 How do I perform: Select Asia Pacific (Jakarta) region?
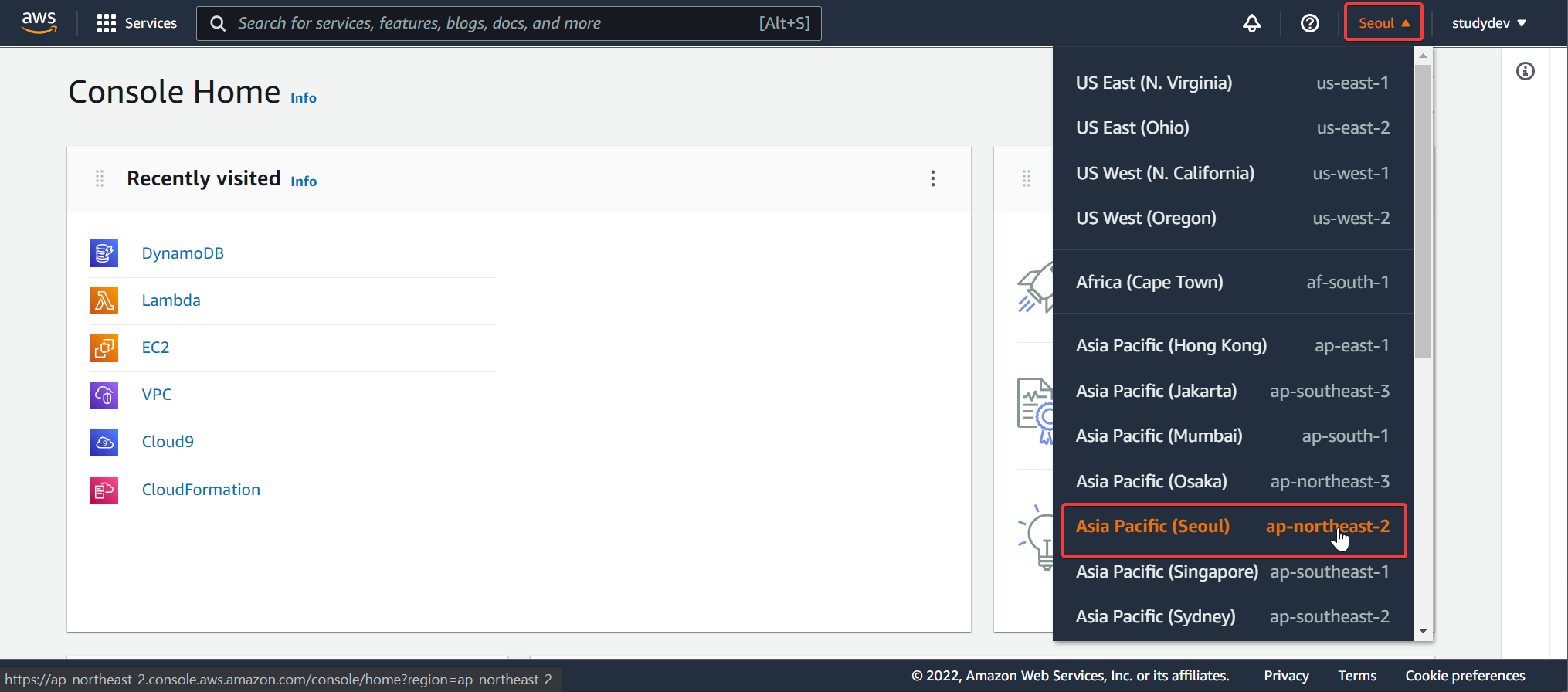point(1233,391)
